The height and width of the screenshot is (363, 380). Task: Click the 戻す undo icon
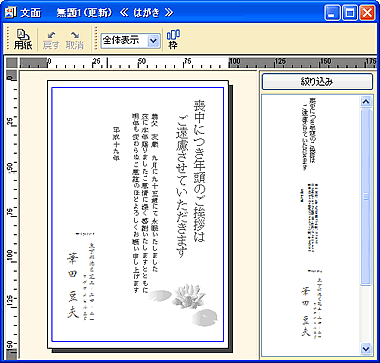click(51, 40)
